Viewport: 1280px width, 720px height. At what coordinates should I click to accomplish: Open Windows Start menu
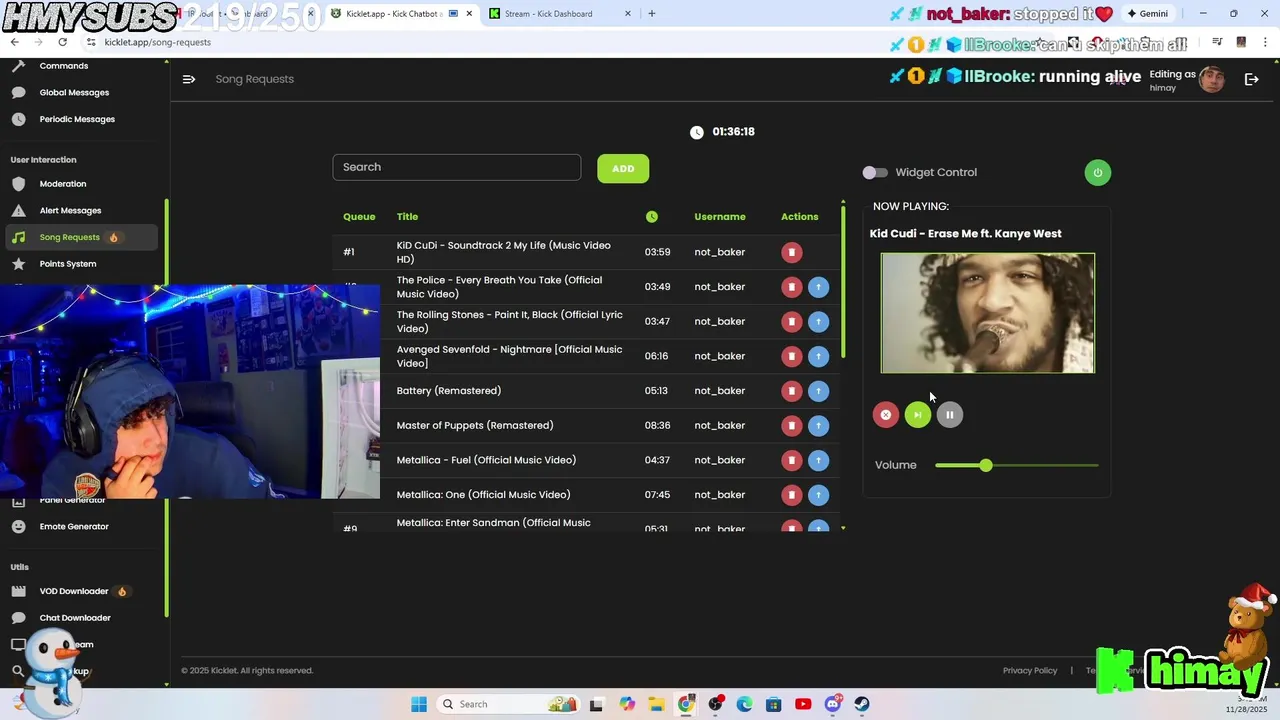pos(419,704)
